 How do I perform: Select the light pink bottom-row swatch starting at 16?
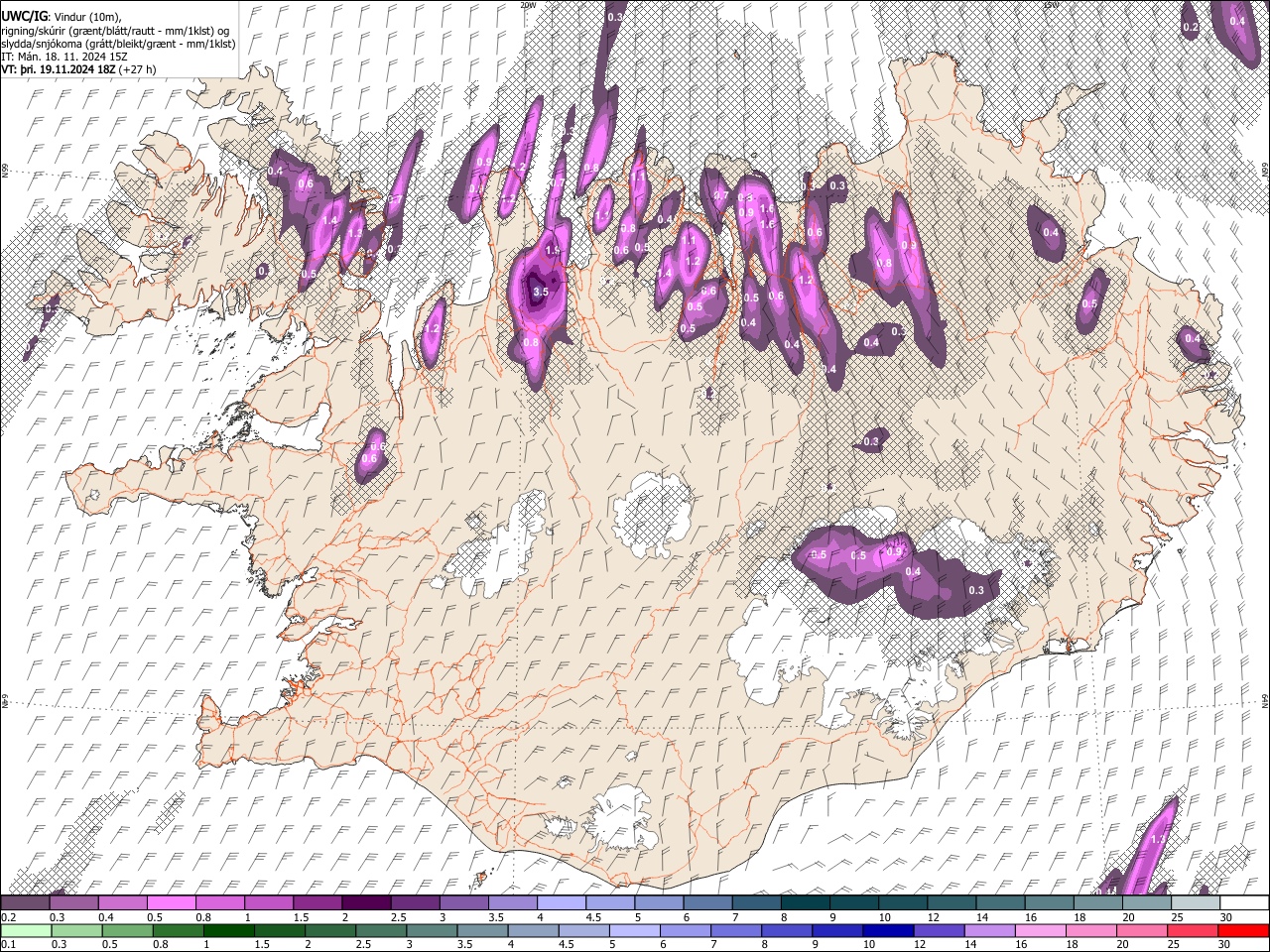click(x=1042, y=930)
